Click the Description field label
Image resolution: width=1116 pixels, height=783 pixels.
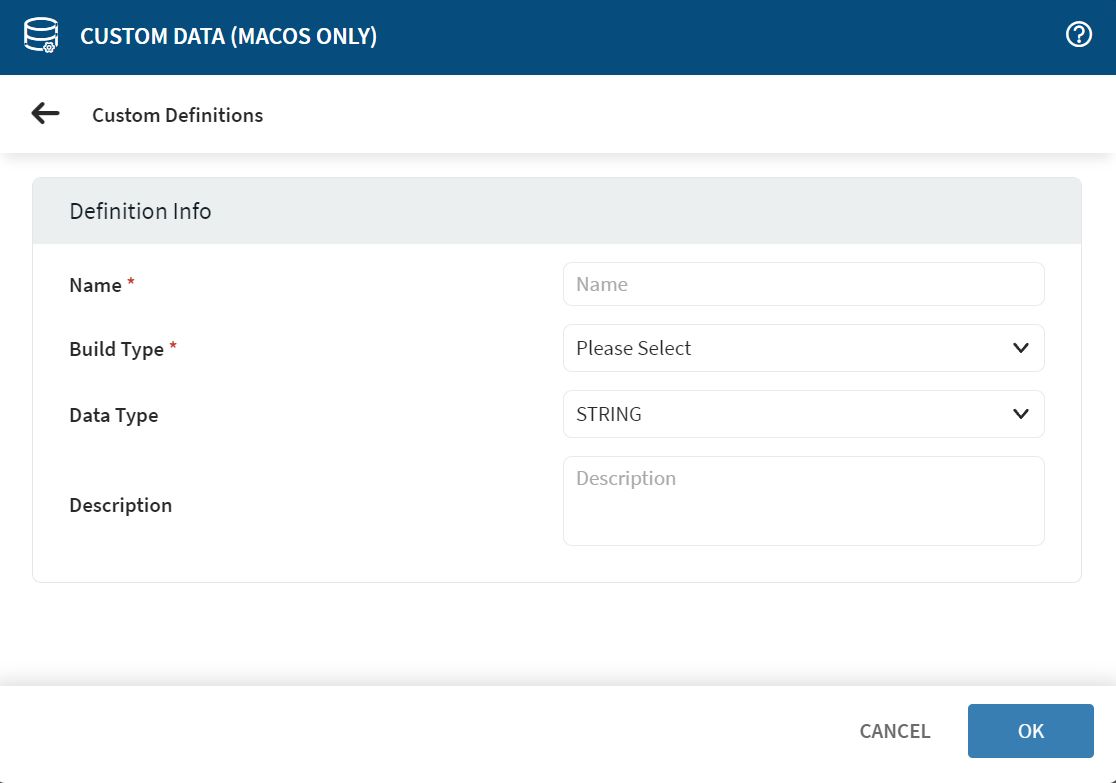click(x=120, y=505)
